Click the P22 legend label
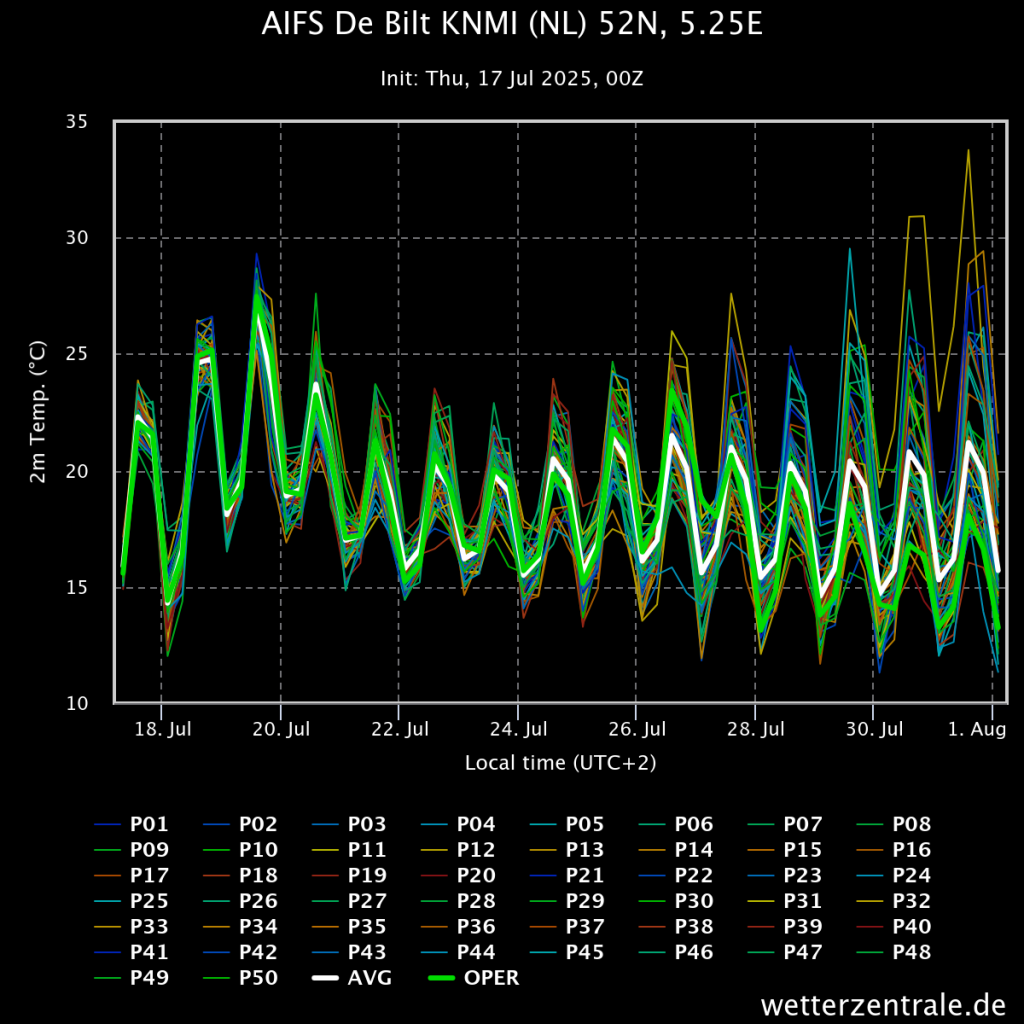 click(694, 875)
